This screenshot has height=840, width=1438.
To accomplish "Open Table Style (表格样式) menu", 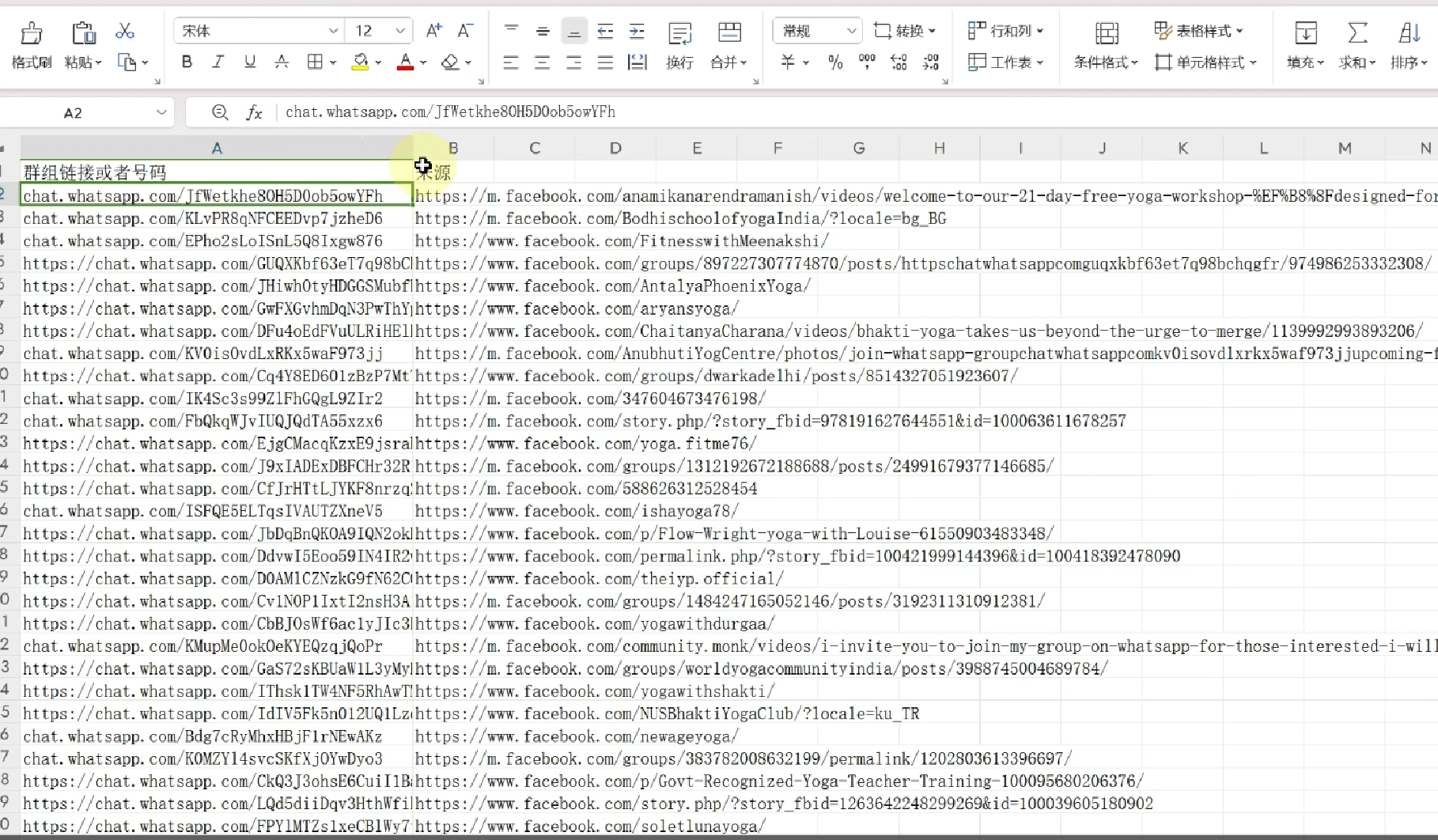I will [x=1198, y=31].
